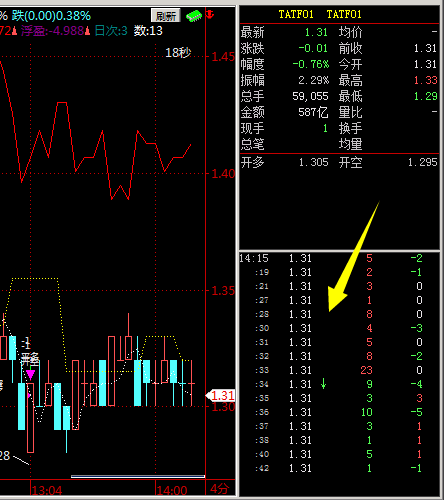Click the 跌(0.00)0.38% header text
Viewport: 444px width, 500px height.
pyautogui.click(x=51, y=16)
